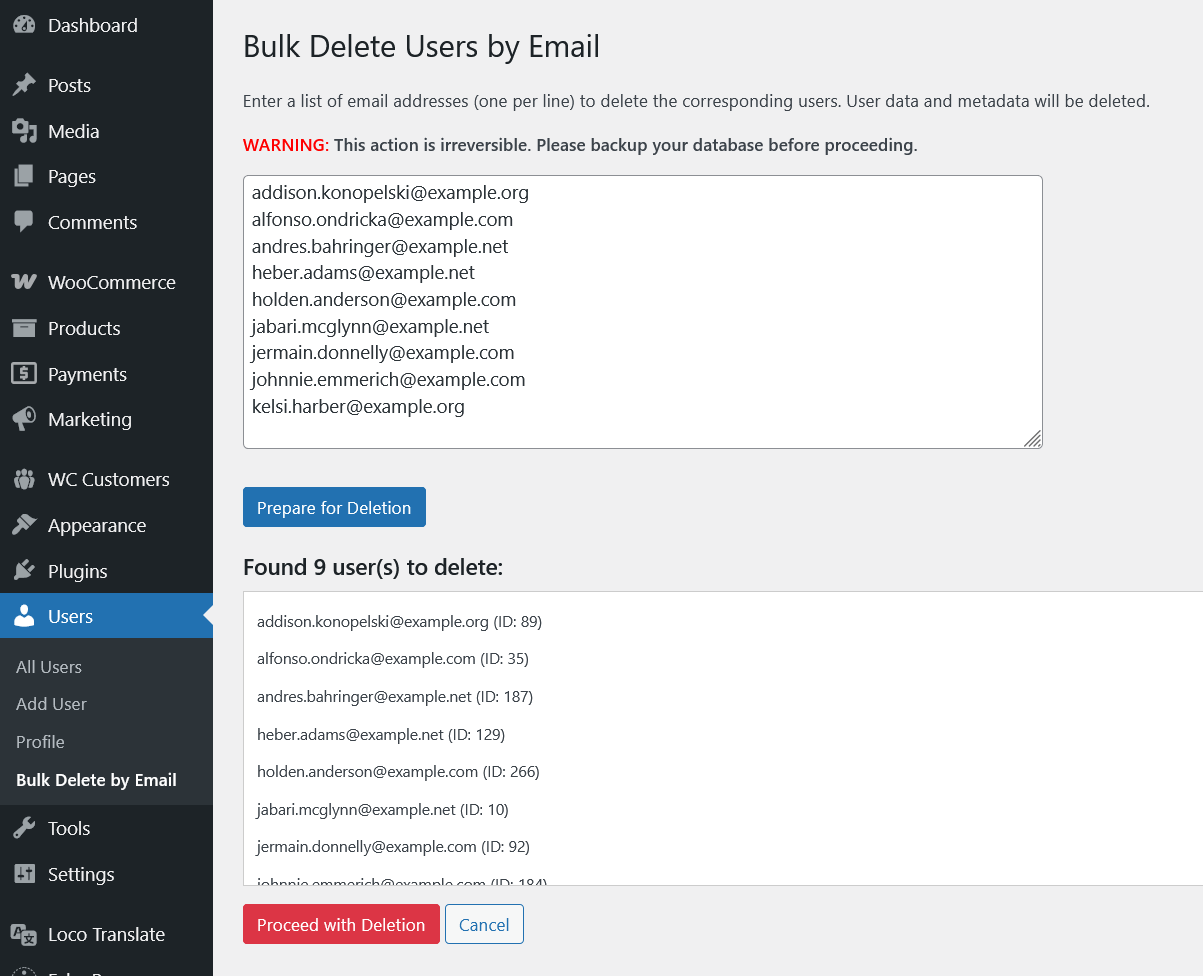Open Add User page

coord(51,704)
